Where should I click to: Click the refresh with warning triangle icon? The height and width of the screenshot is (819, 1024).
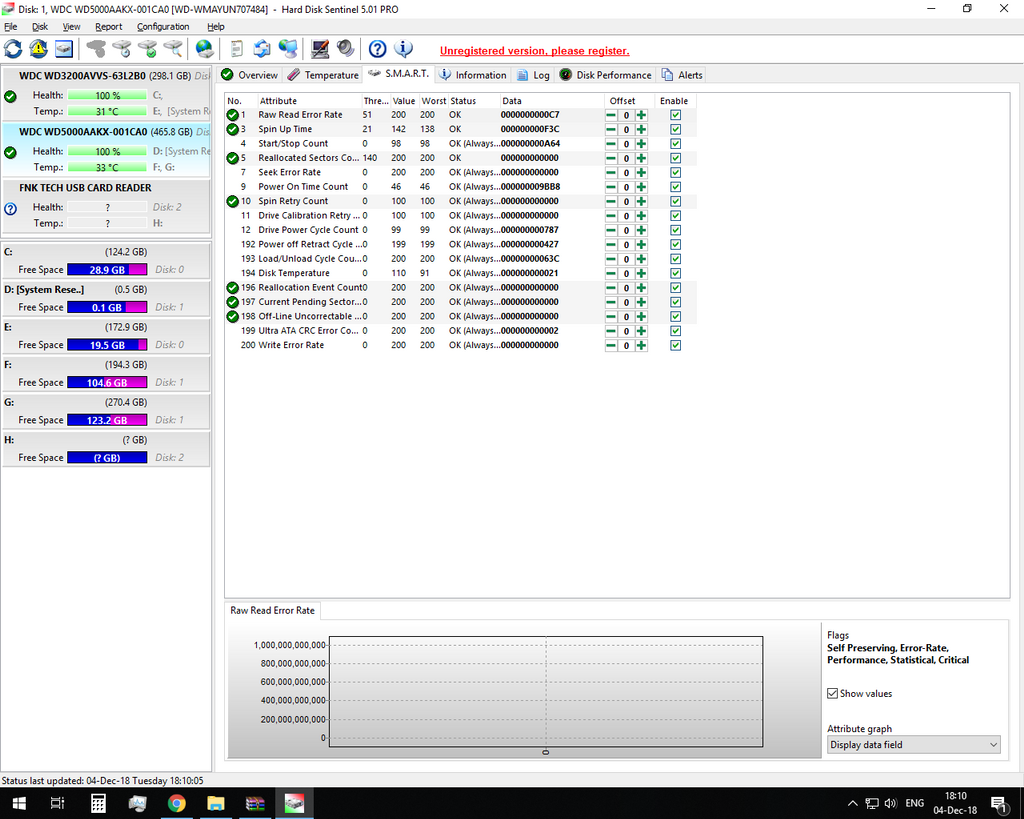[38, 49]
